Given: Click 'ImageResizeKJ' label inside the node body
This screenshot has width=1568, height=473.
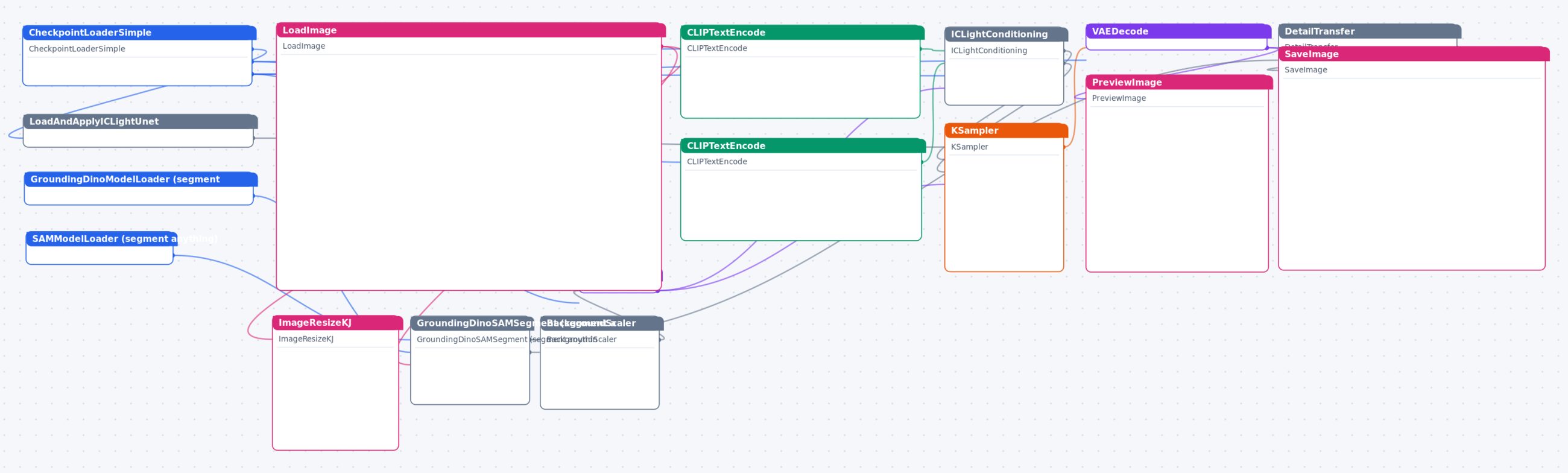Looking at the screenshot, I should 306,339.
